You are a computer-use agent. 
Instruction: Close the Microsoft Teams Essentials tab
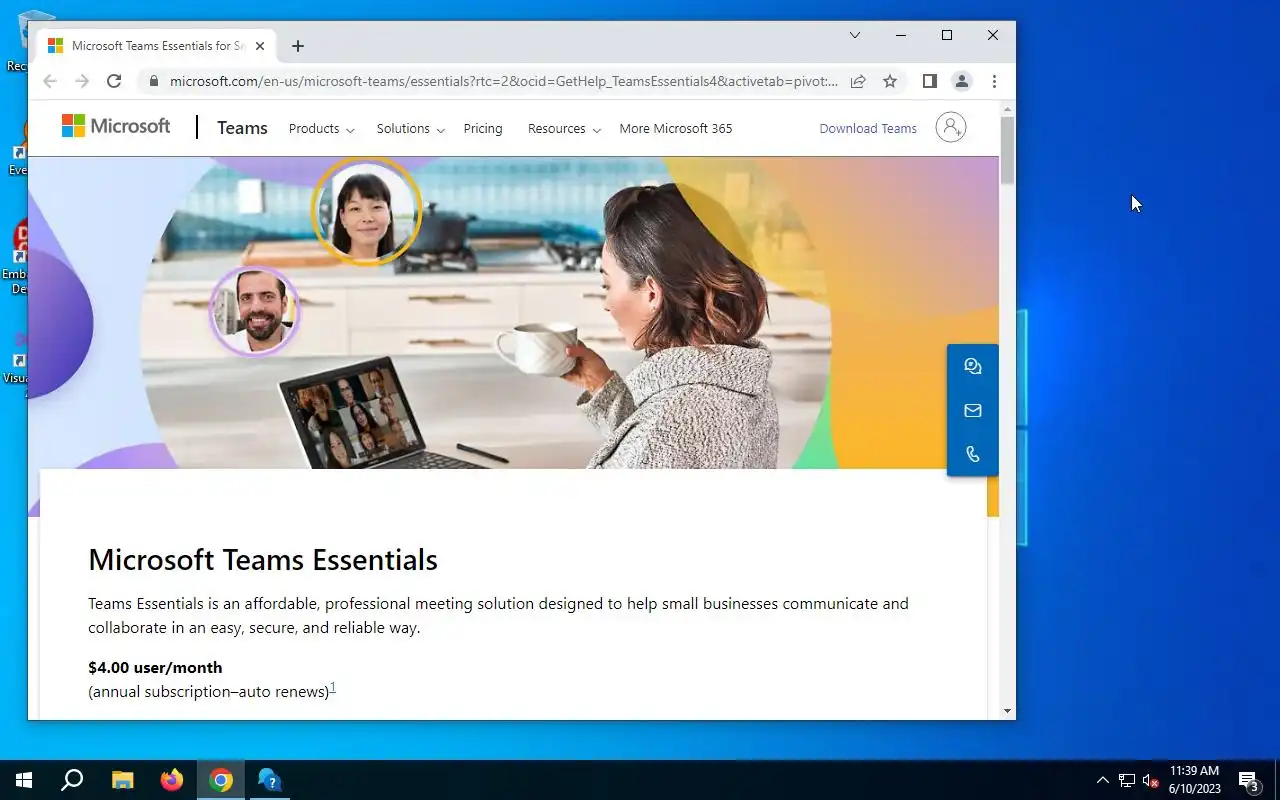coord(260,46)
